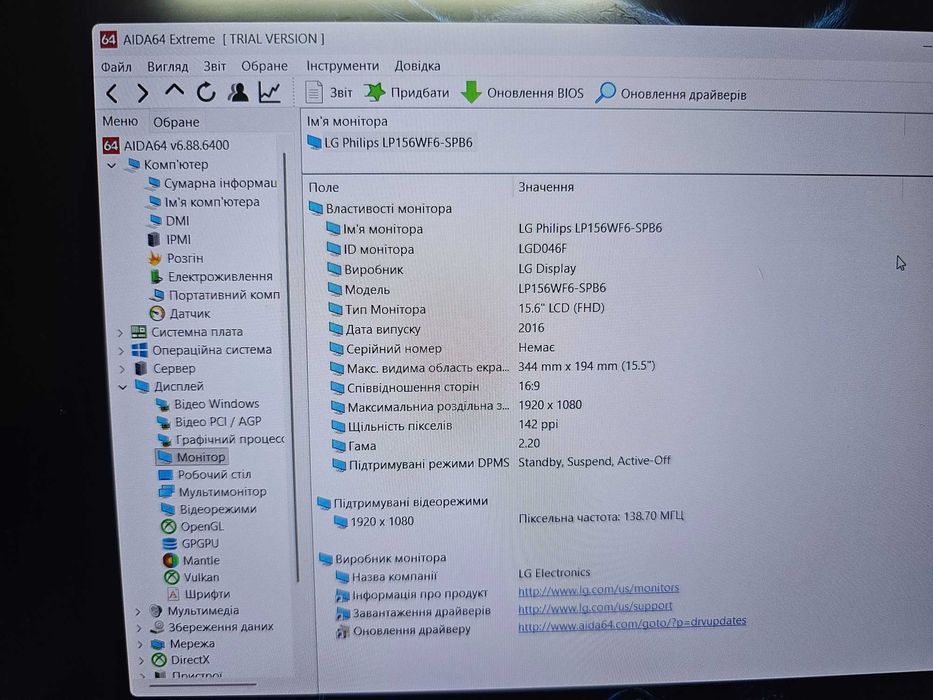Expand the Сервер tree node
The image size is (933, 700).
pos(121,369)
